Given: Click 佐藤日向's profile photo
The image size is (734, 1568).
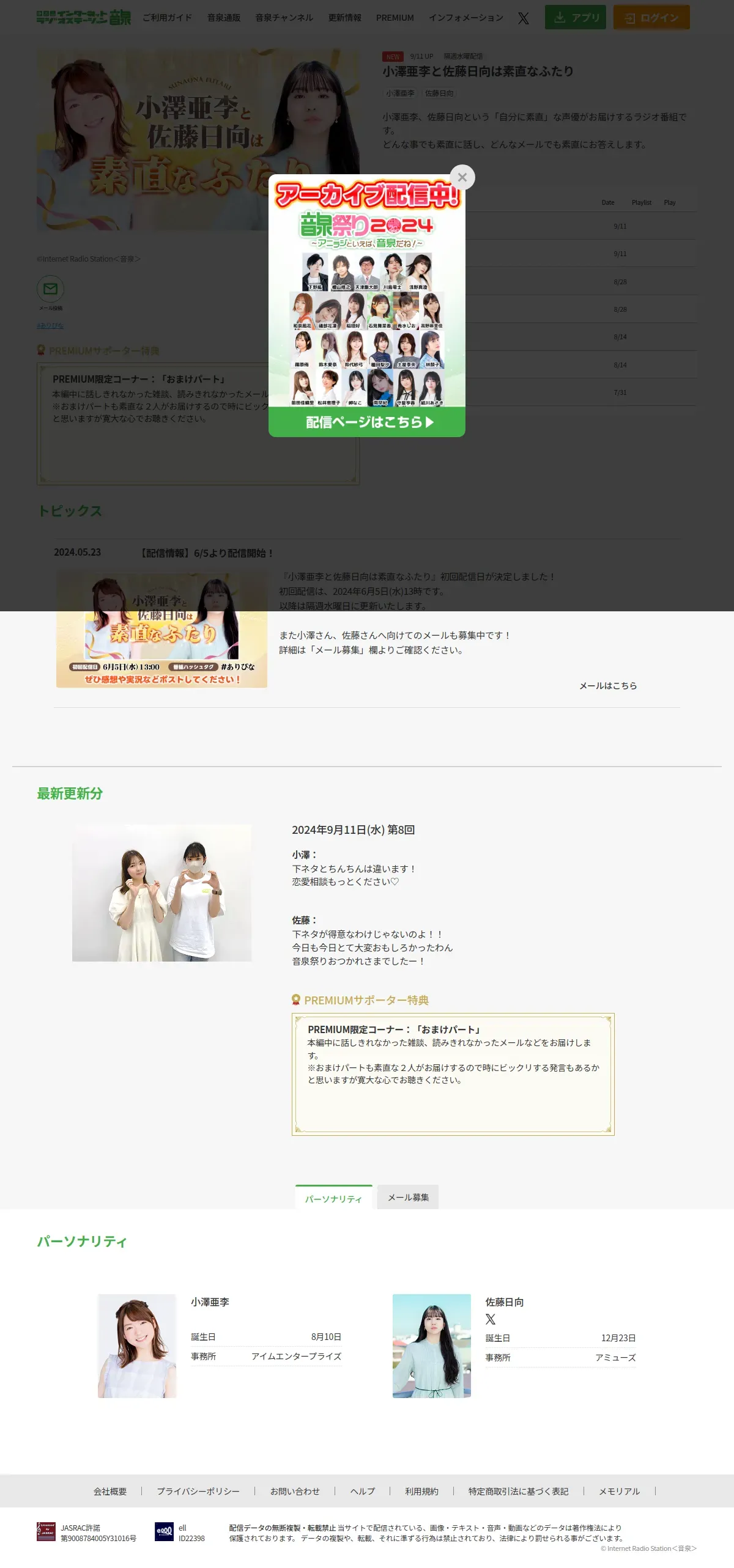Looking at the screenshot, I should [432, 1346].
